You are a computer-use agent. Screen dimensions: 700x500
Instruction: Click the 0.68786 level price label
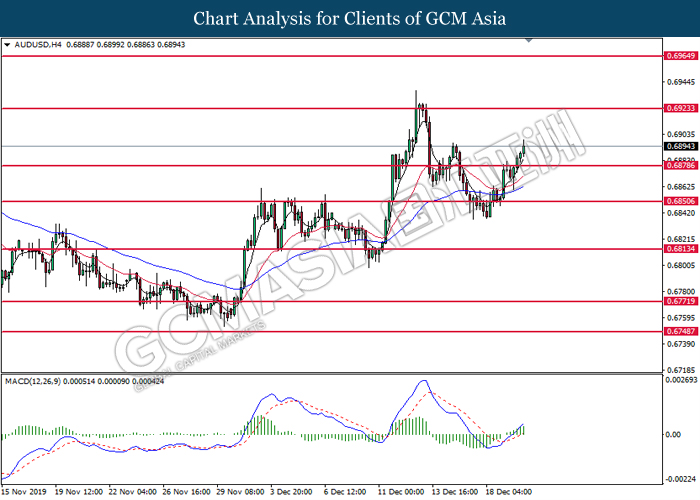681,166
